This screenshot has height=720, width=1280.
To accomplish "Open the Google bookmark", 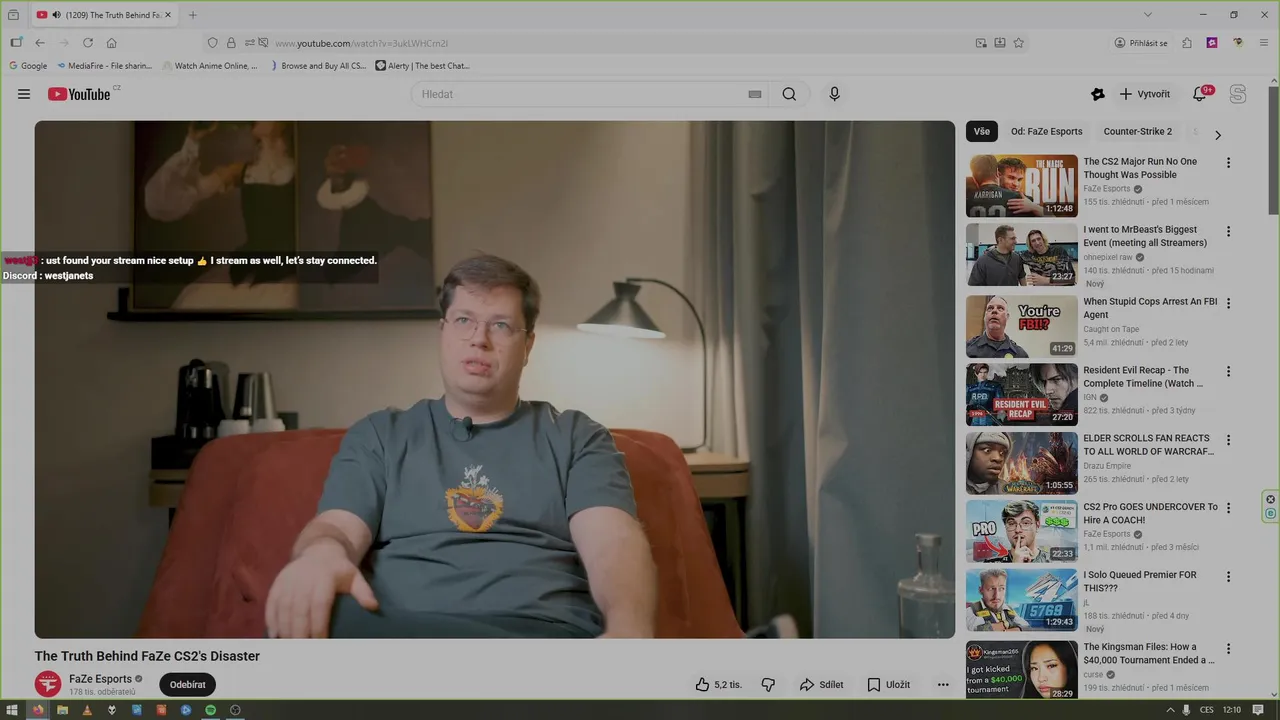I will pos(28,66).
